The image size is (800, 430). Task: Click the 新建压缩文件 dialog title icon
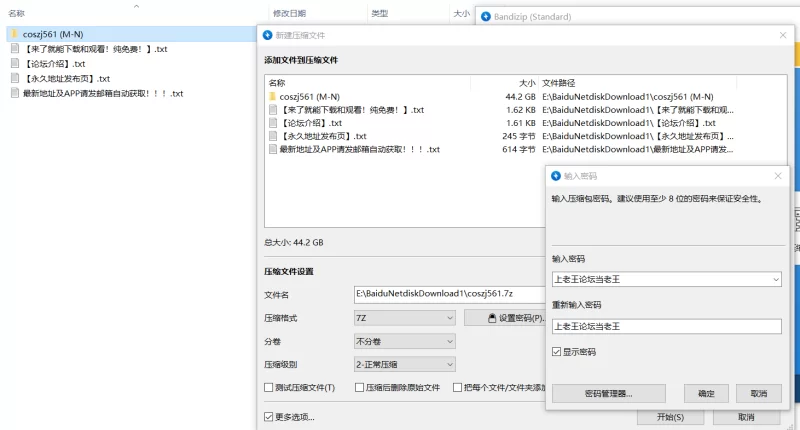267,35
